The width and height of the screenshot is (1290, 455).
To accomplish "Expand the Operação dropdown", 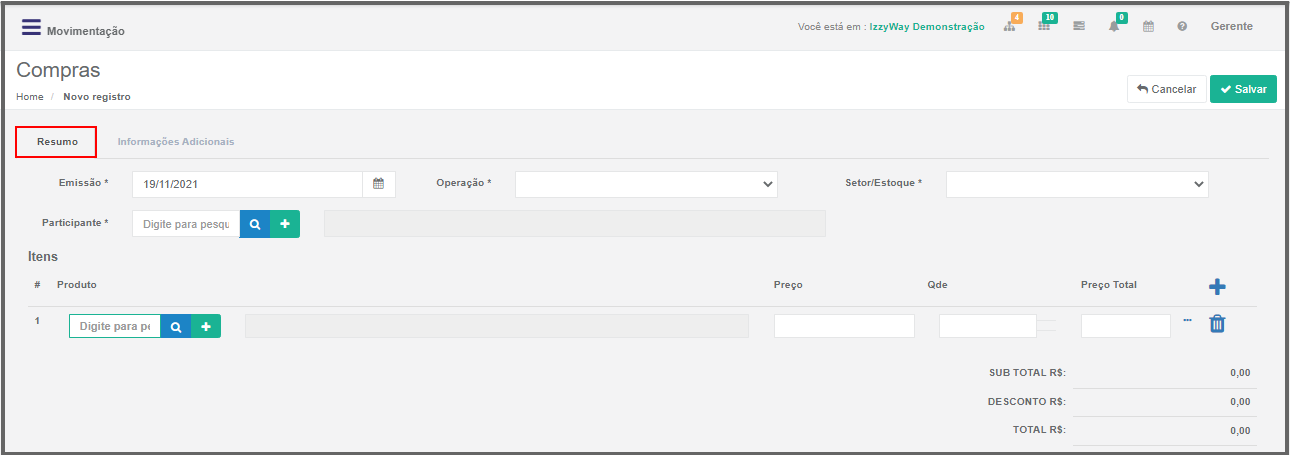I will pos(646,184).
